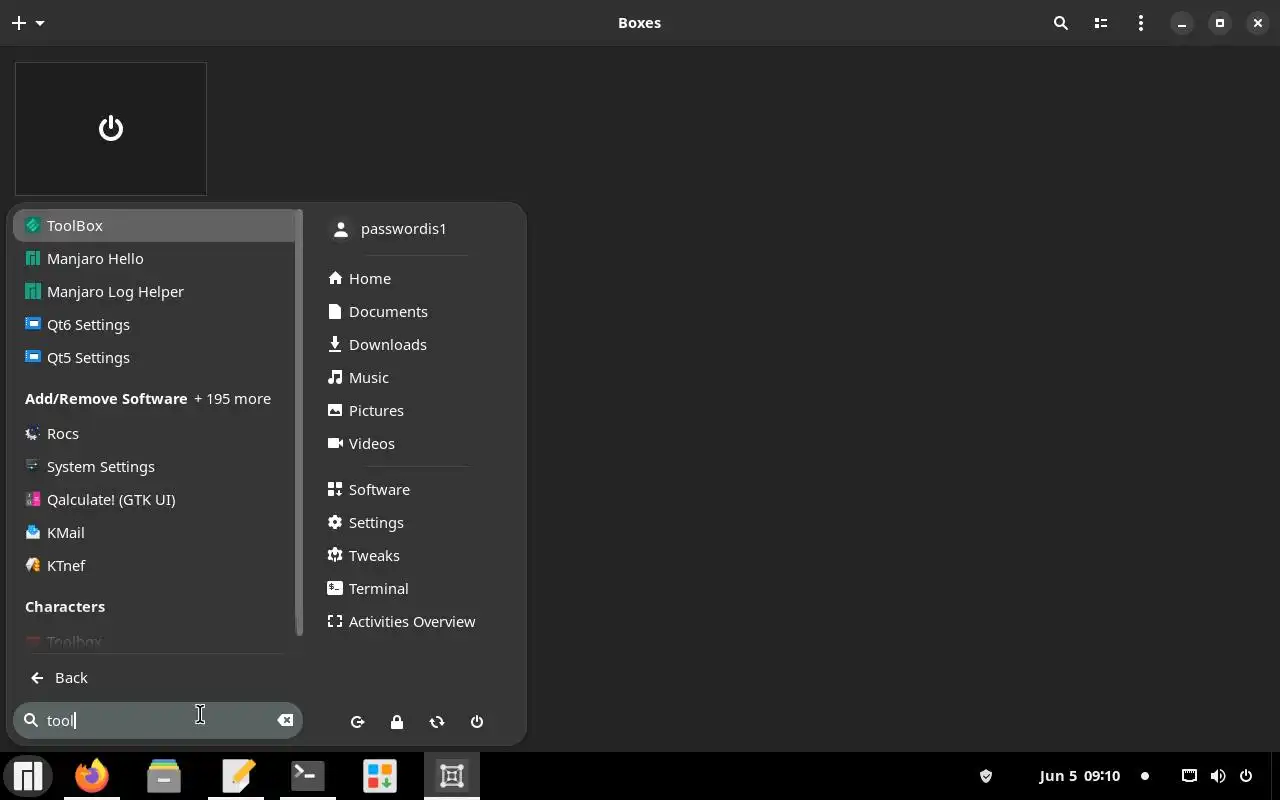Expand the dropdown arrow beside plus
Image resolution: width=1280 pixels, height=800 pixels.
coord(40,23)
